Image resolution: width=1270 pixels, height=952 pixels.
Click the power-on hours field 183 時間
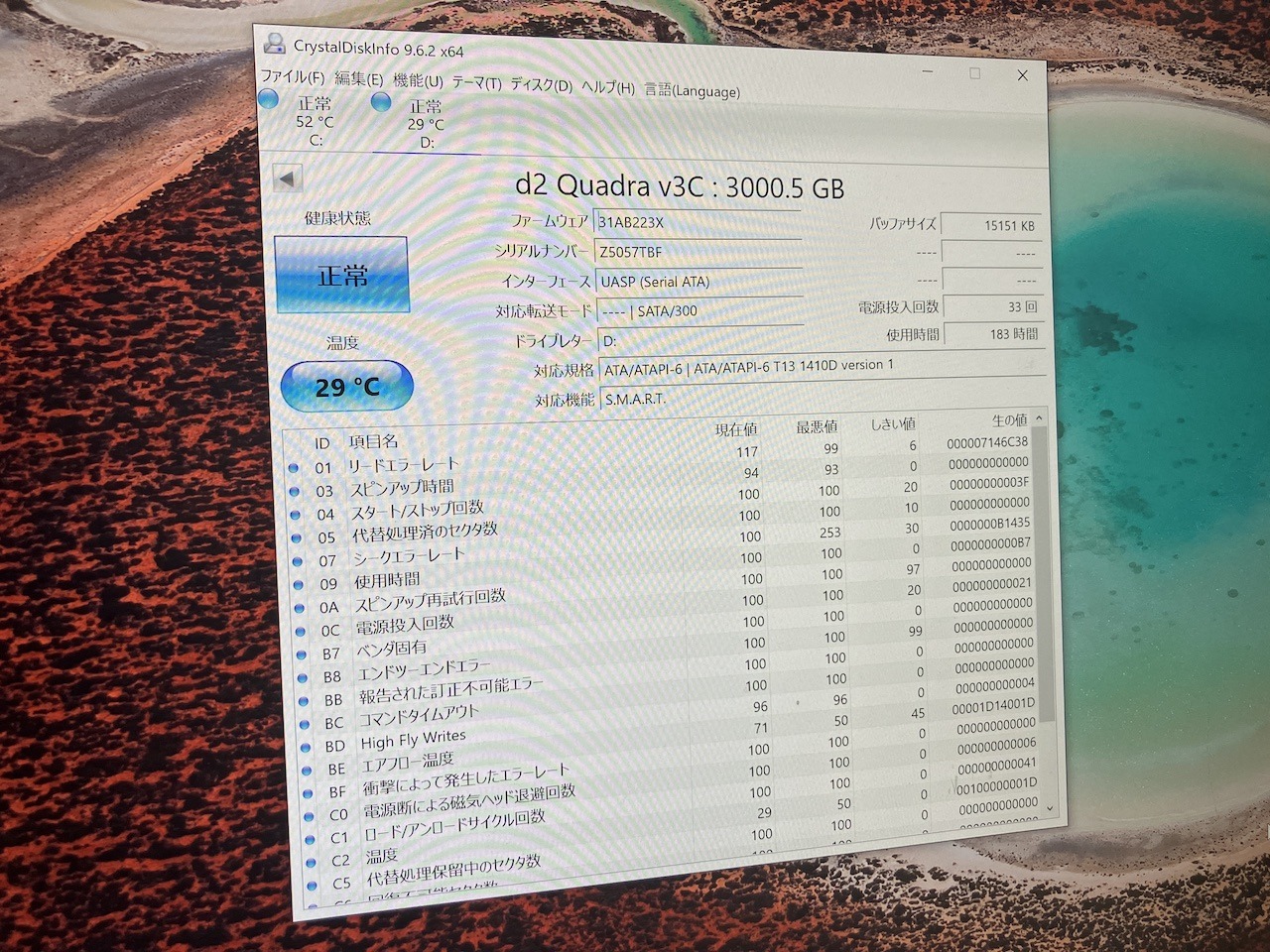tap(992, 334)
